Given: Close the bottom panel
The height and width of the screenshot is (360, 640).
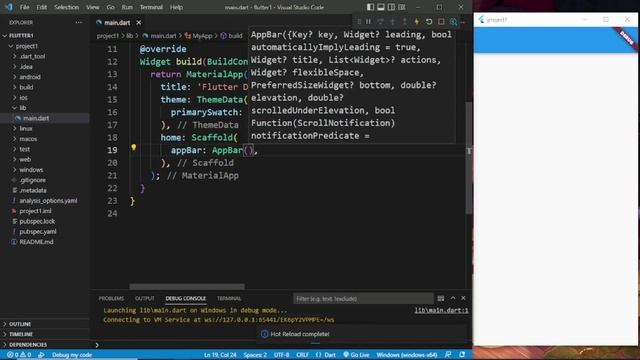Looking at the screenshot, I should click(x=463, y=298).
